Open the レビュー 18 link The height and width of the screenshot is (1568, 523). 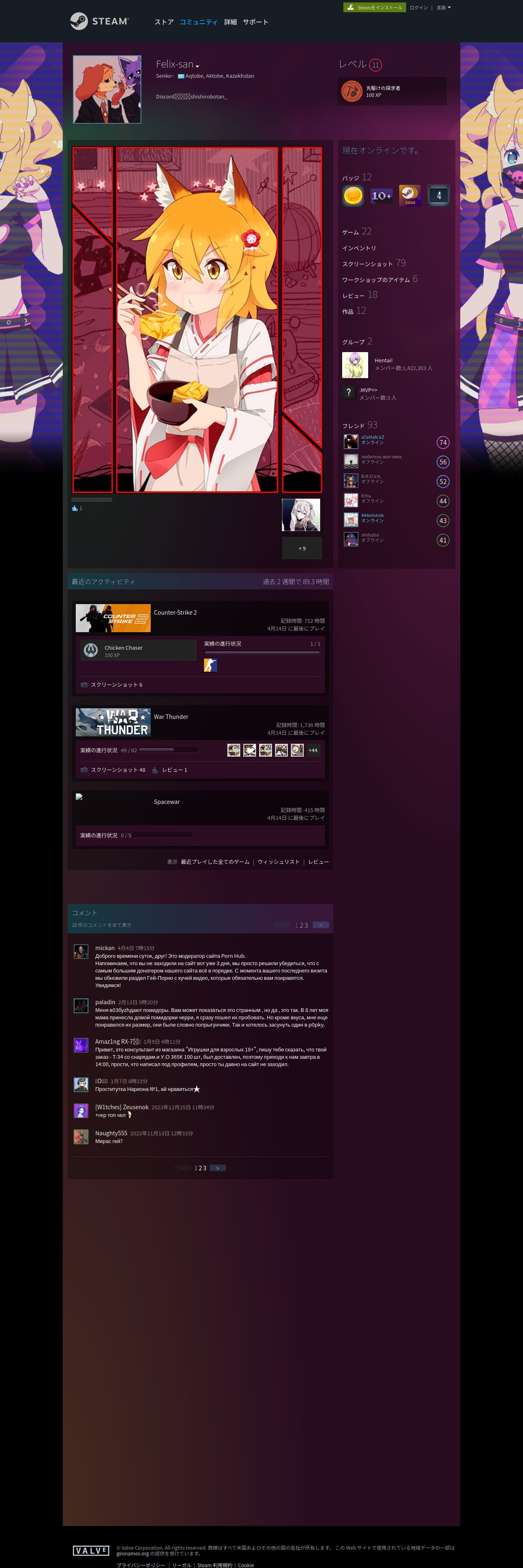coord(360,295)
